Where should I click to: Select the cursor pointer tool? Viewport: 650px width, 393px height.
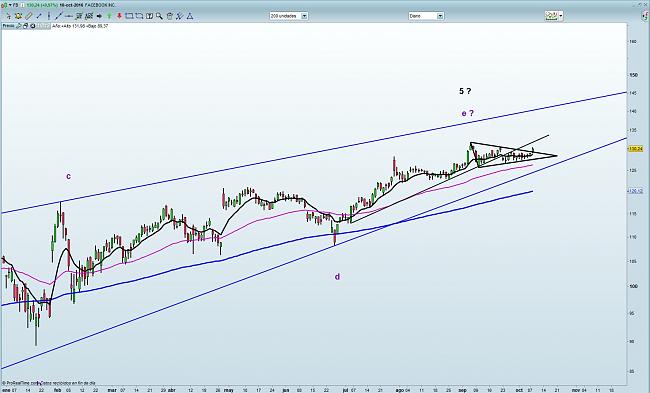coord(9,16)
